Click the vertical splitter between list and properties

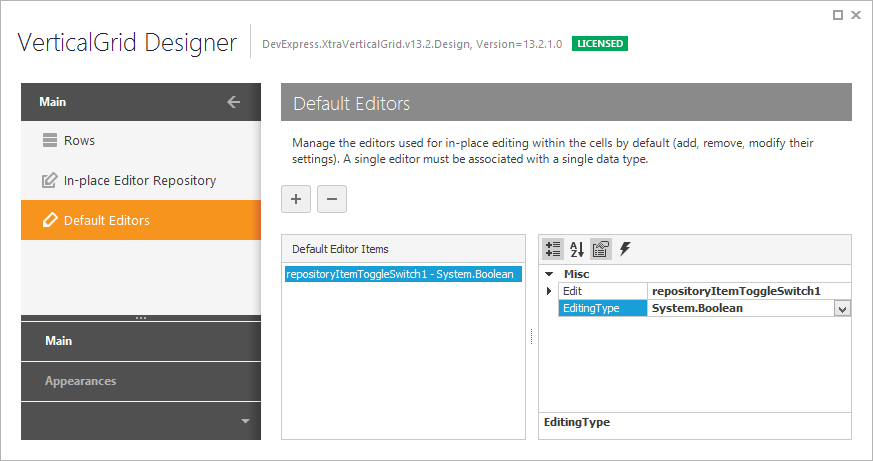click(x=532, y=336)
